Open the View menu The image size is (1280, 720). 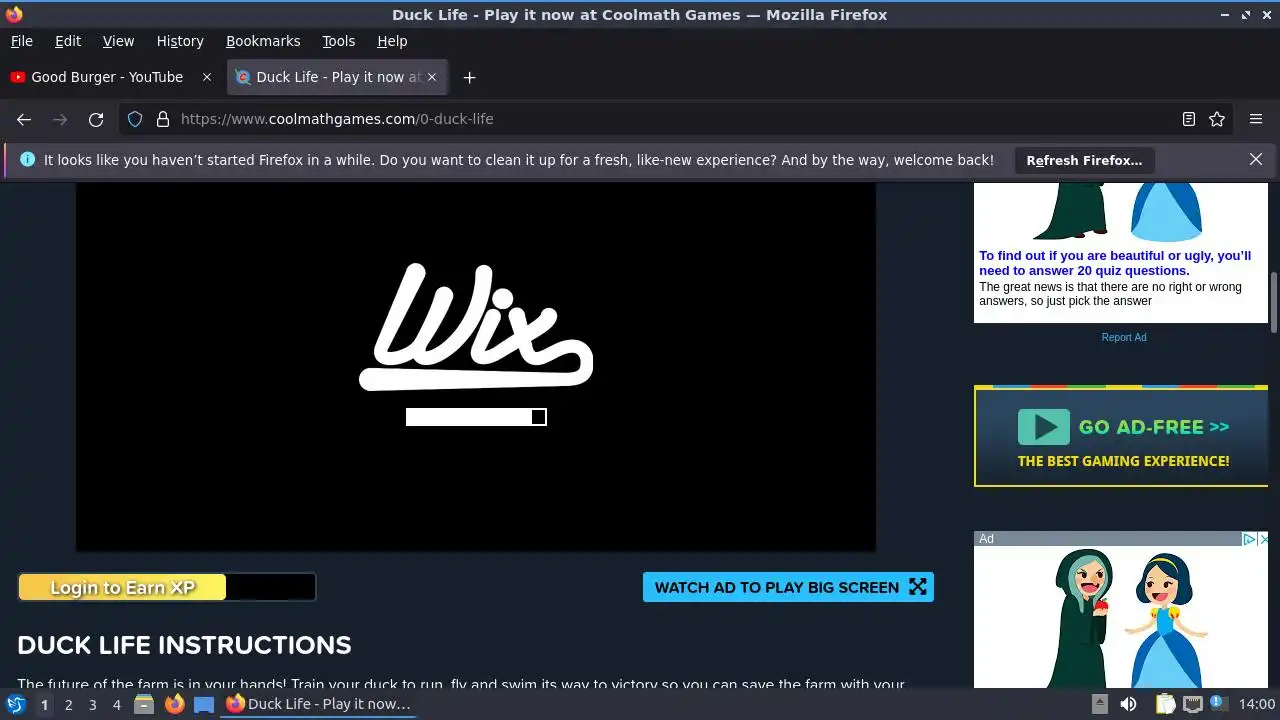pos(118,41)
